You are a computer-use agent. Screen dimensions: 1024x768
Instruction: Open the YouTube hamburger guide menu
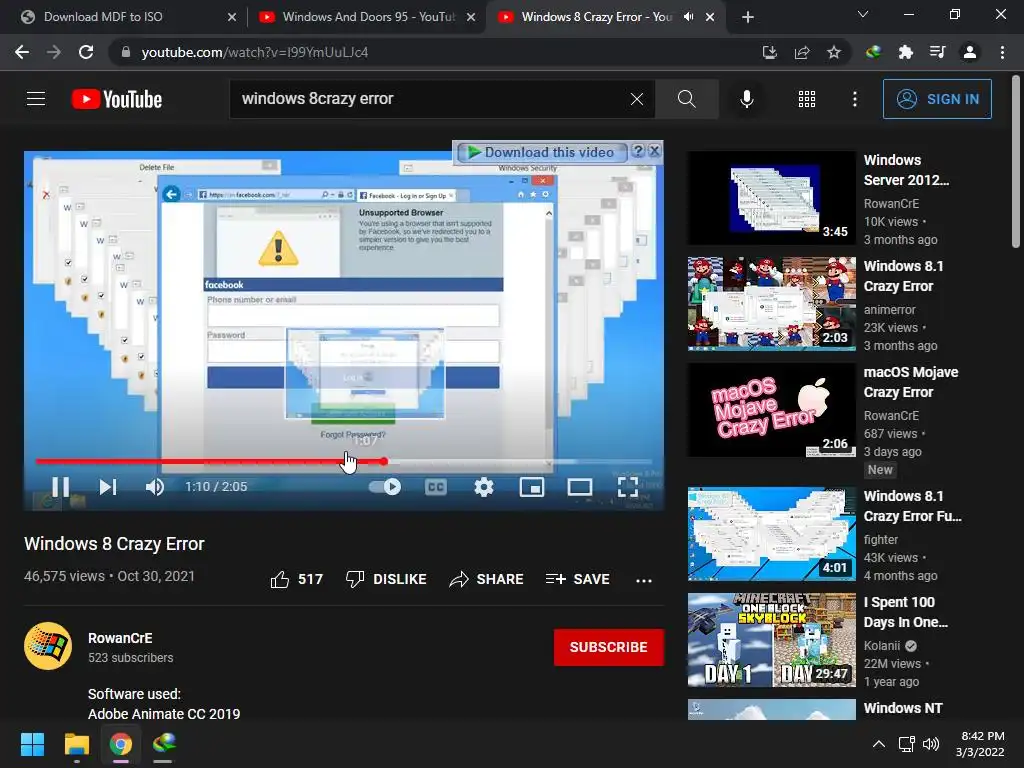coord(36,99)
